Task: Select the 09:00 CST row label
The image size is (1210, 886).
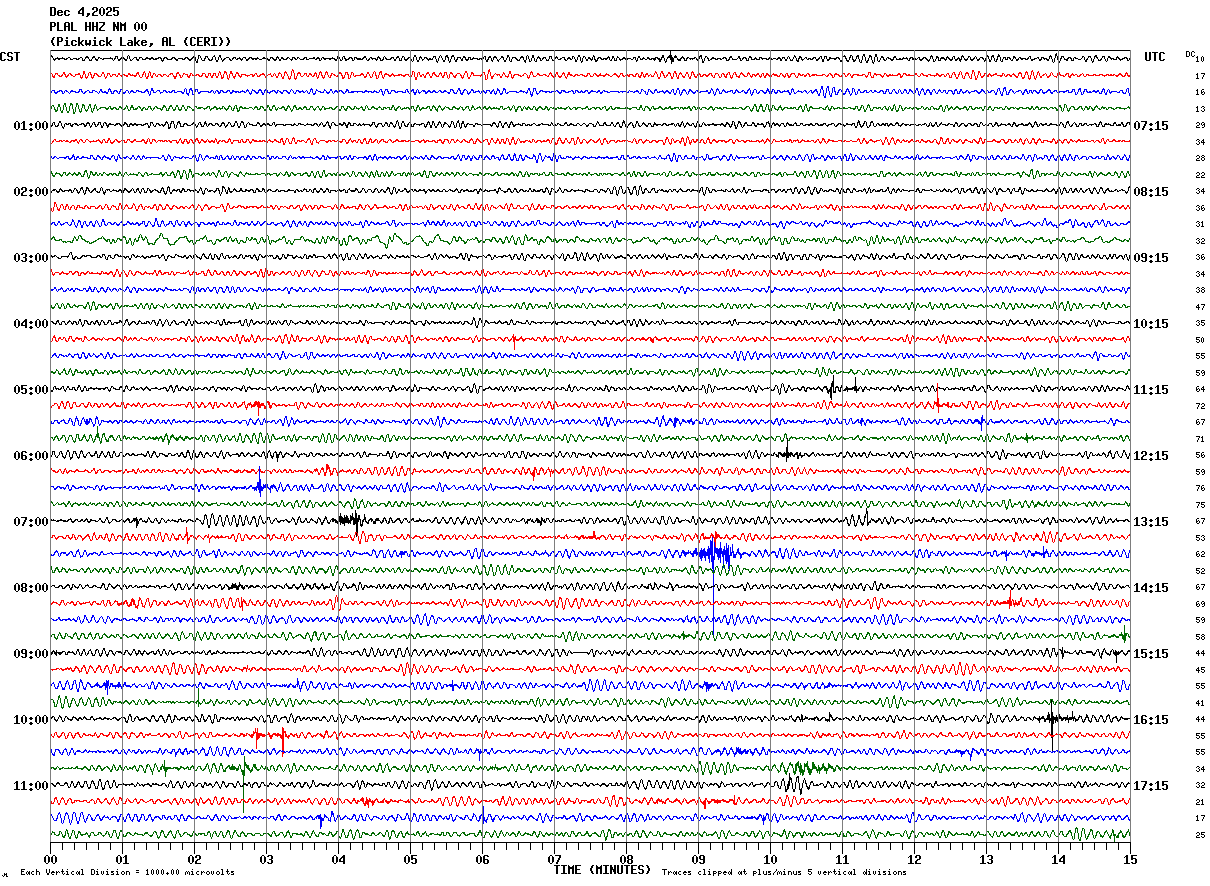Action: pos(31,654)
